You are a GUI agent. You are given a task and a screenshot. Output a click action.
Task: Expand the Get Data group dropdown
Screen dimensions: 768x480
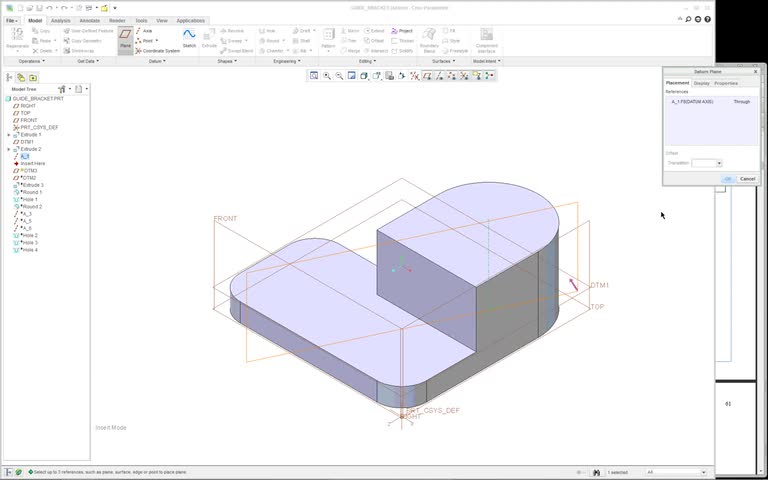(x=88, y=61)
